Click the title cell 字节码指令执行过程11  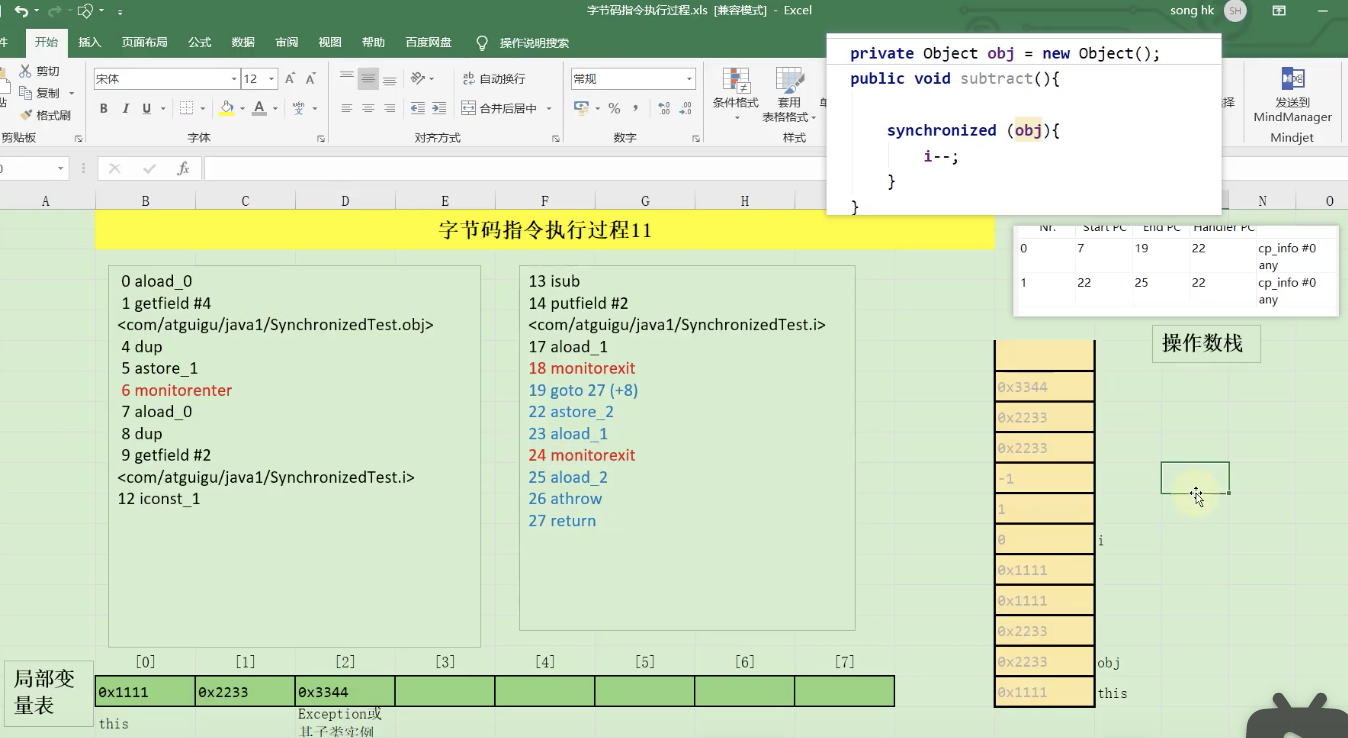point(545,230)
